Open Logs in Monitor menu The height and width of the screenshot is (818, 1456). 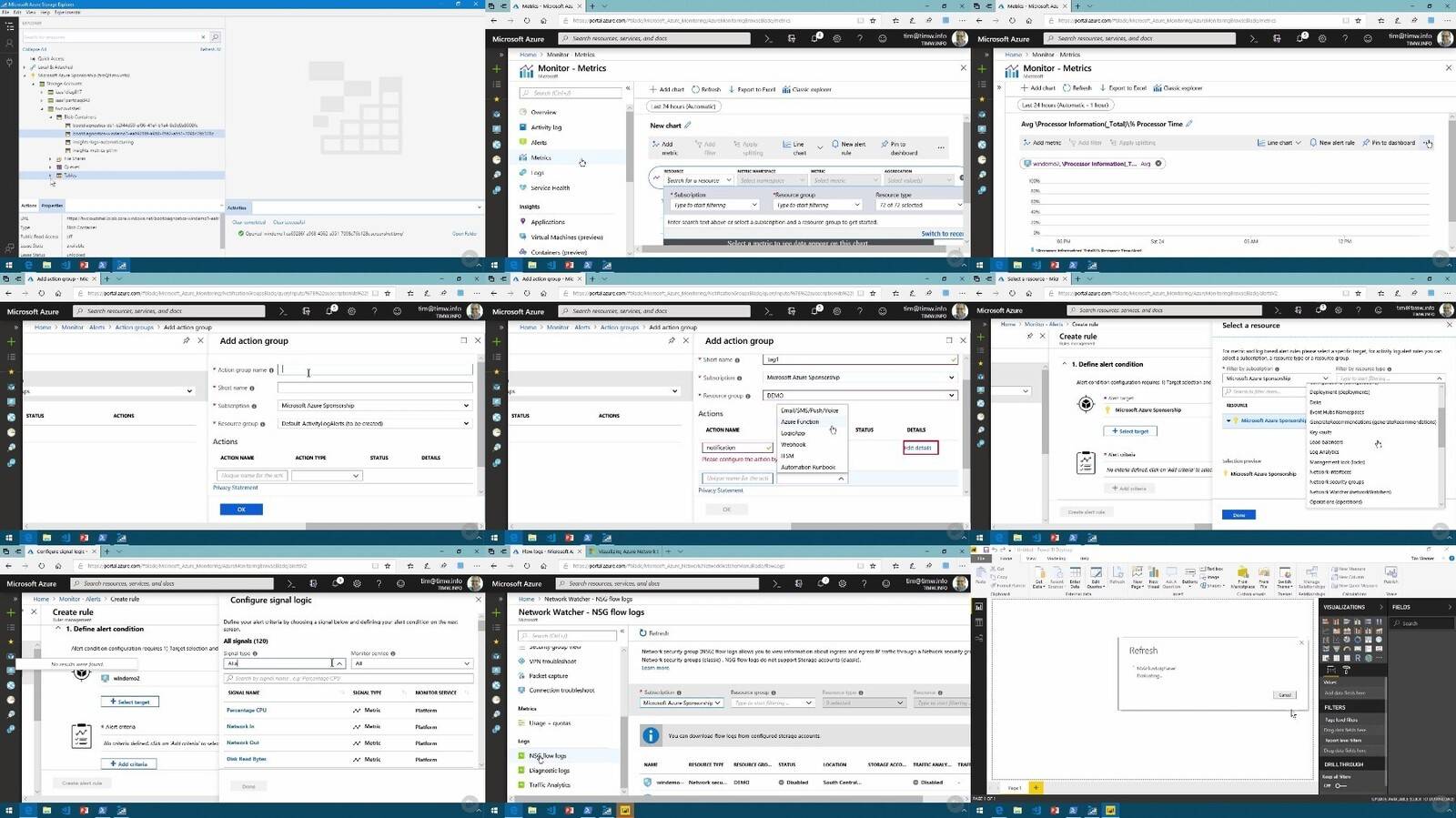click(537, 172)
